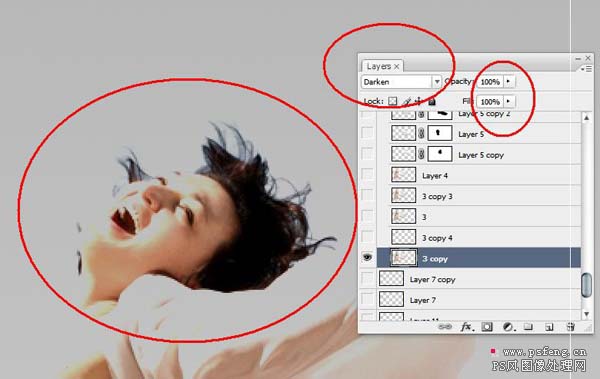600x379 pixels.
Task: Hide the 3 copy layer
Action: (x=367, y=257)
